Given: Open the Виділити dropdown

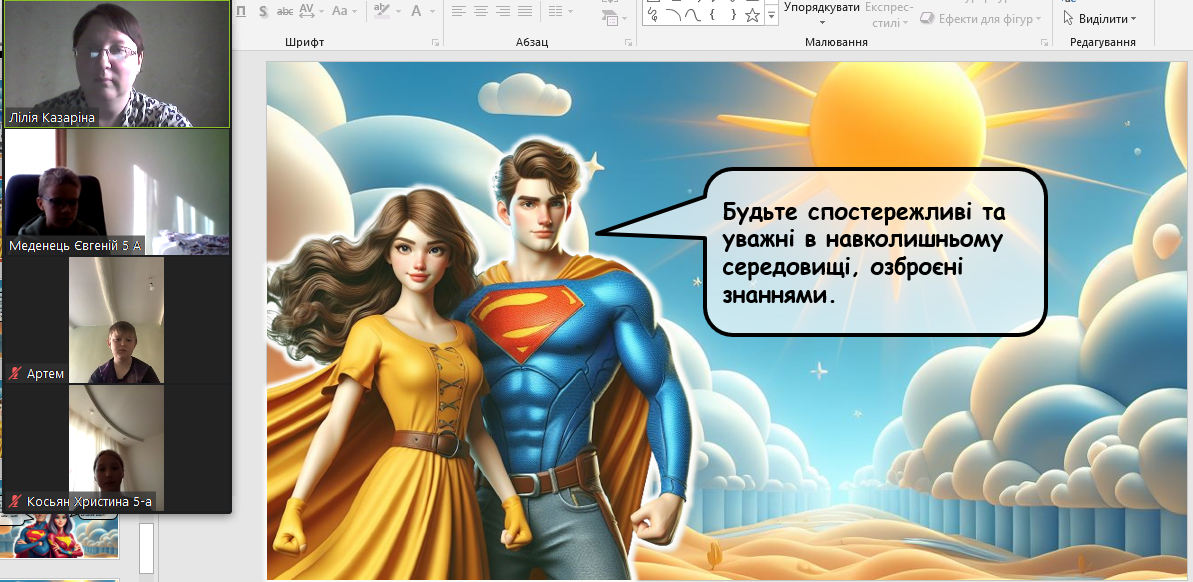Looking at the screenshot, I should pyautogui.click(x=1100, y=18).
